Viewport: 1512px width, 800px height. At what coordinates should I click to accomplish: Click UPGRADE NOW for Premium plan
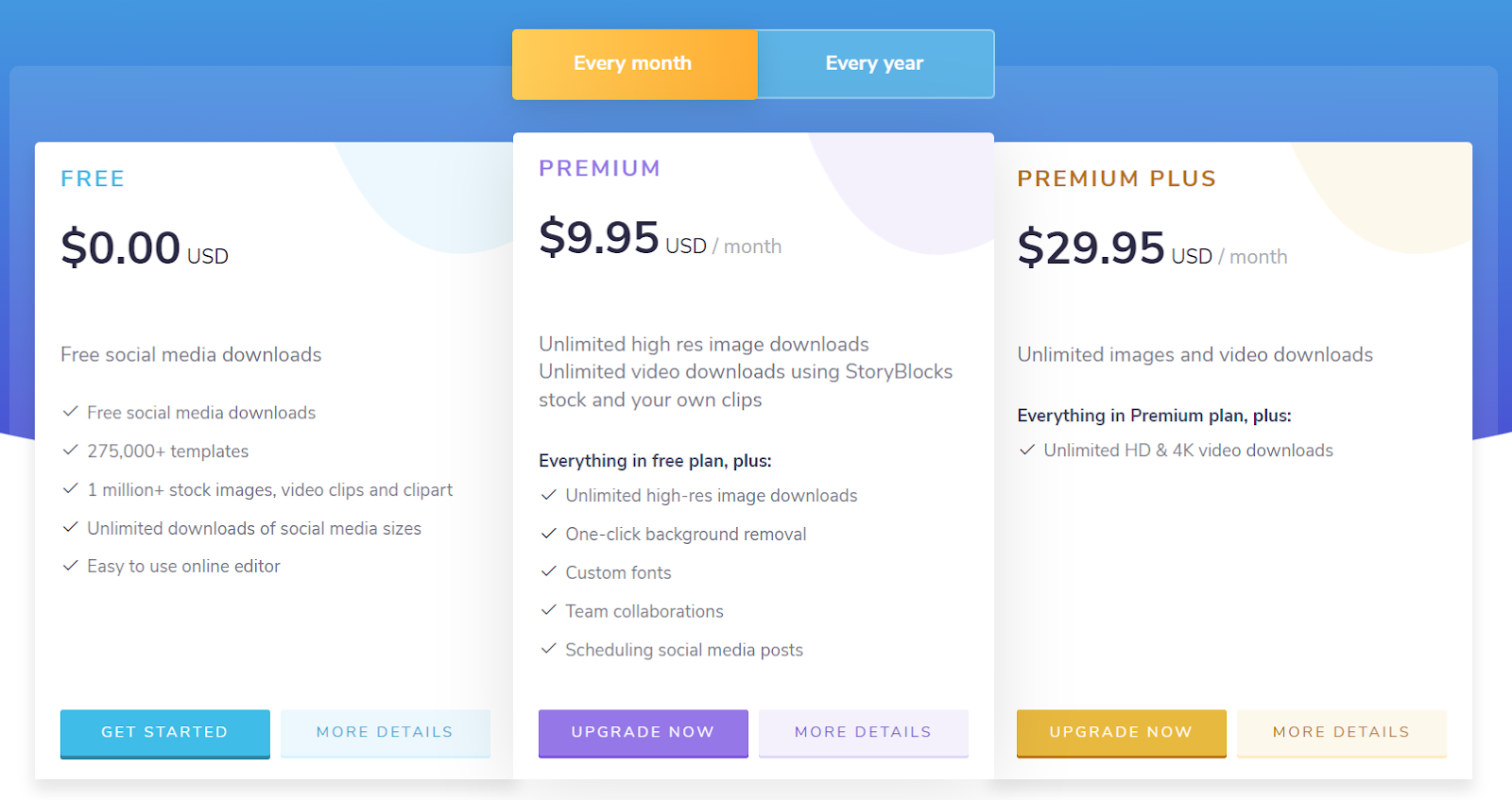pyautogui.click(x=643, y=732)
